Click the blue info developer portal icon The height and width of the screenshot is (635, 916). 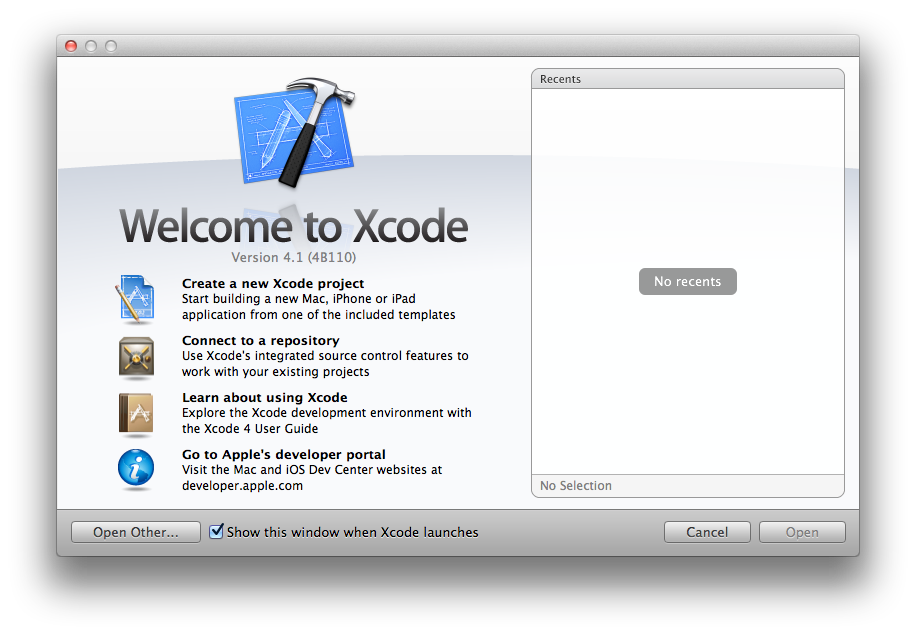[x=136, y=469]
